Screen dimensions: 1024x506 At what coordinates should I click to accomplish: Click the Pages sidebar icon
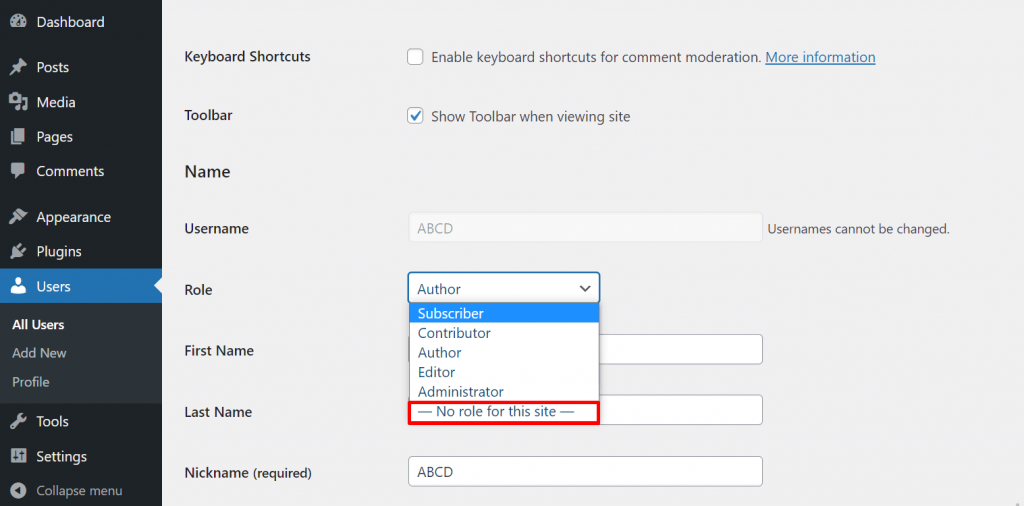[18, 137]
